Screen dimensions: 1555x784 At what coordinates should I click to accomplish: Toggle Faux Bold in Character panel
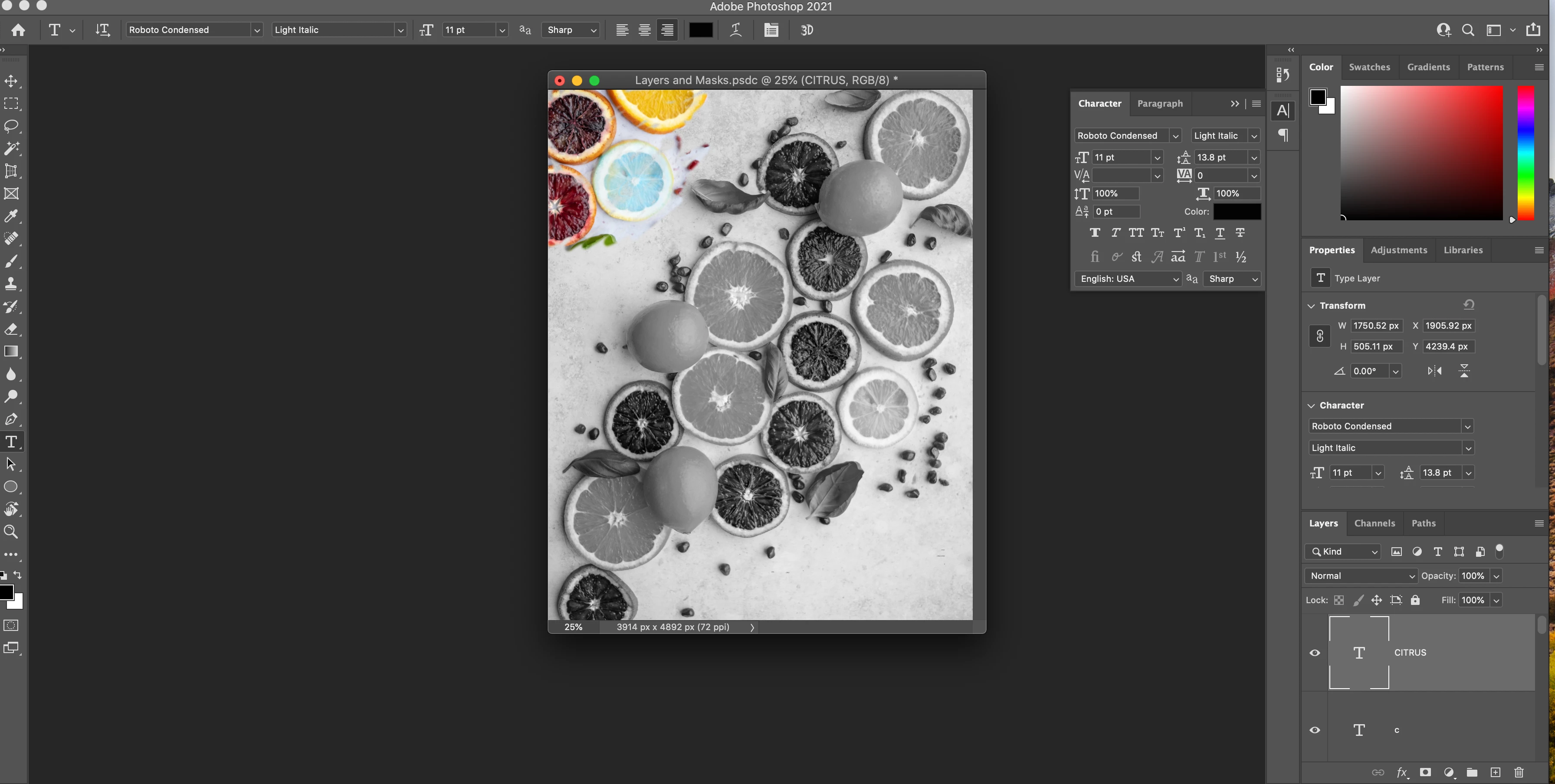[x=1094, y=233]
